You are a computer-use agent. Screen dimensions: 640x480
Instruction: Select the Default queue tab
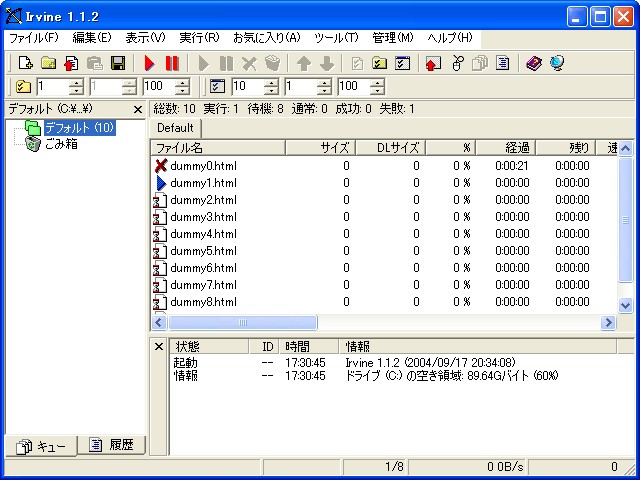click(175, 128)
